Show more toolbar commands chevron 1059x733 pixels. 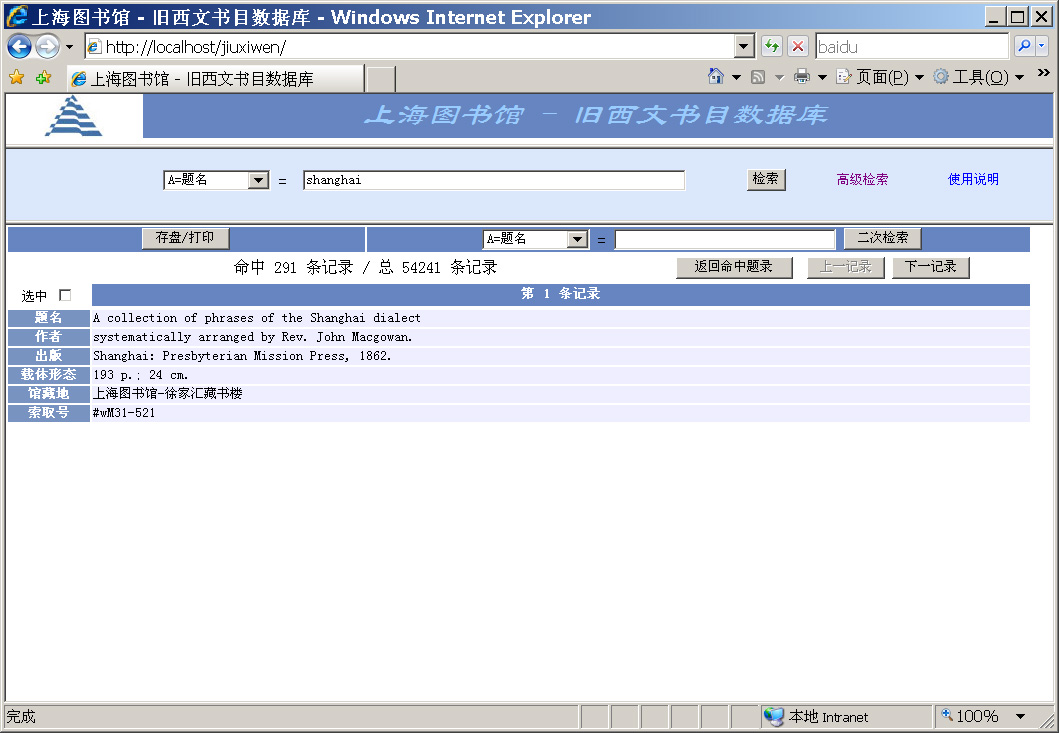(x=1043, y=73)
